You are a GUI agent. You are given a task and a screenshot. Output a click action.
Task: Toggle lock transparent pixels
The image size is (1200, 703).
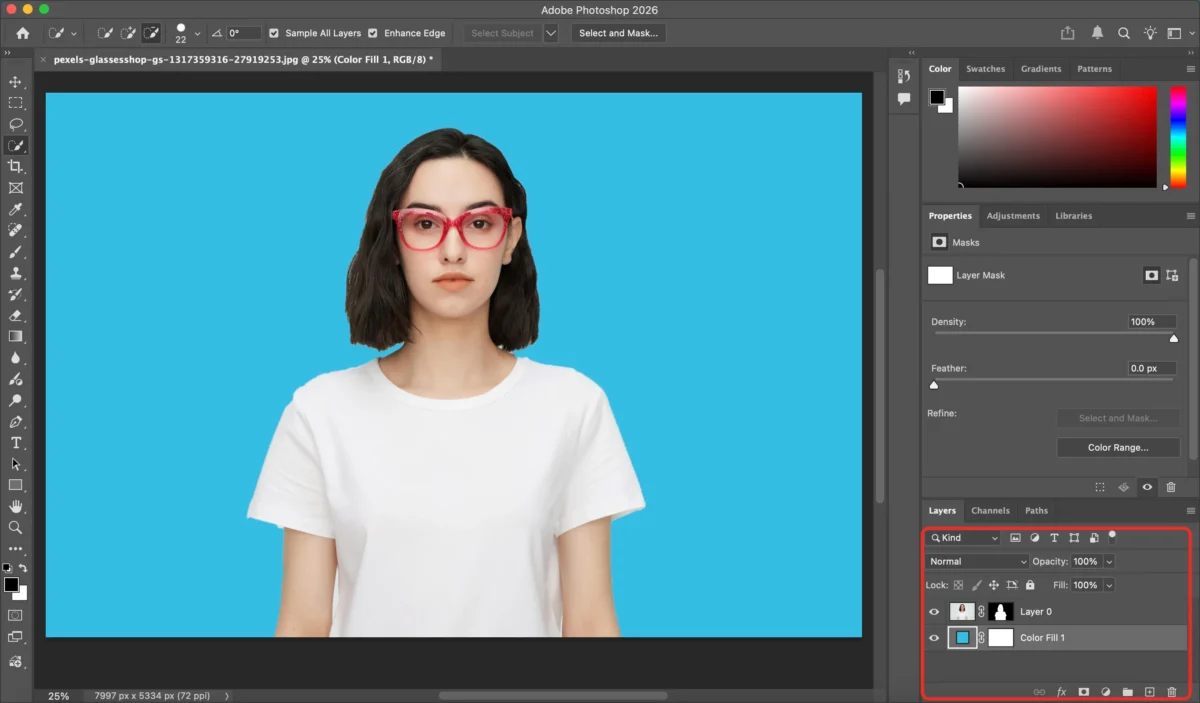click(x=958, y=585)
